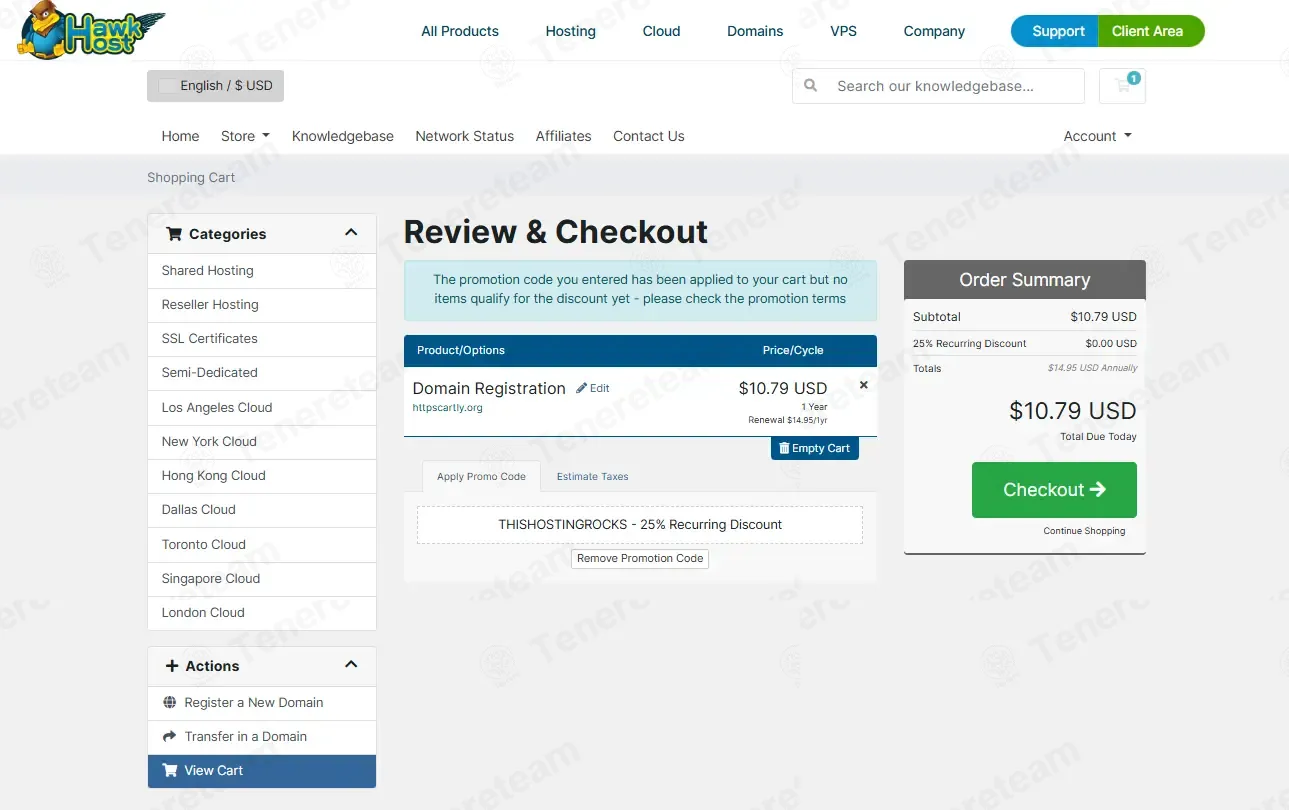Click the Empty Cart button
Viewport: 1289px width, 810px height.
click(815, 448)
